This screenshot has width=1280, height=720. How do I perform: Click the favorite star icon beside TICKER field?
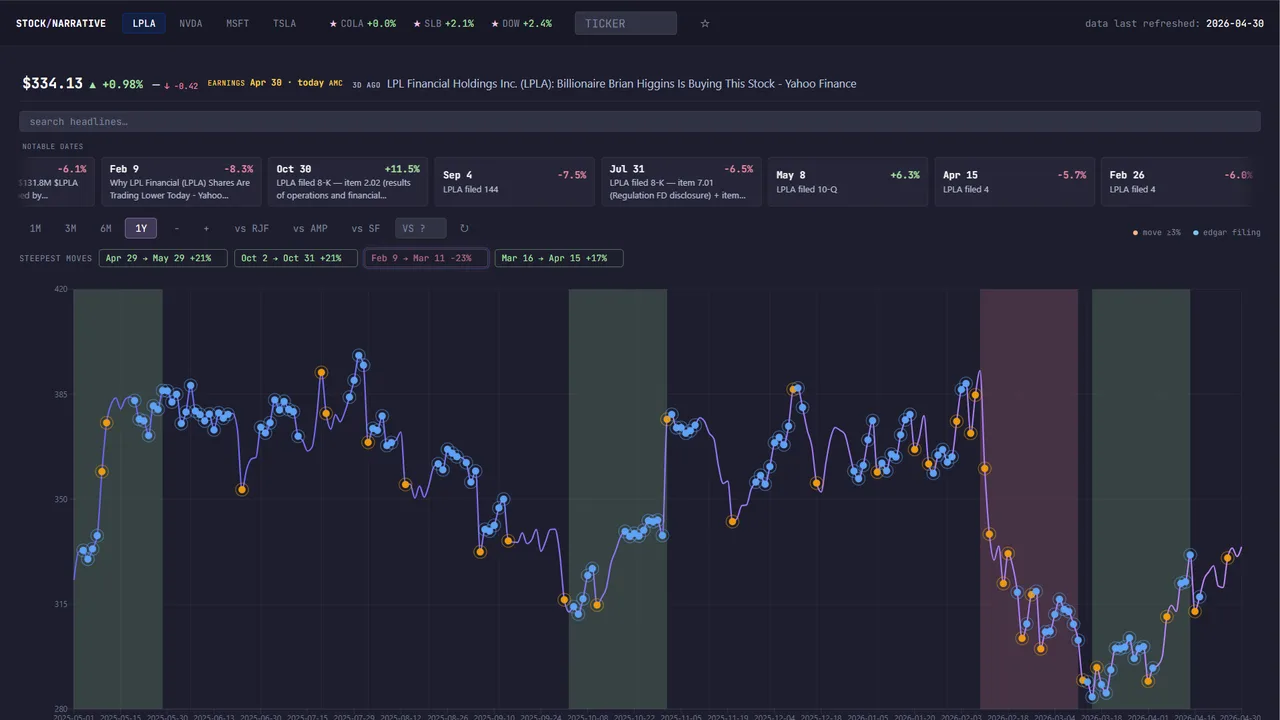click(x=705, y=23)
